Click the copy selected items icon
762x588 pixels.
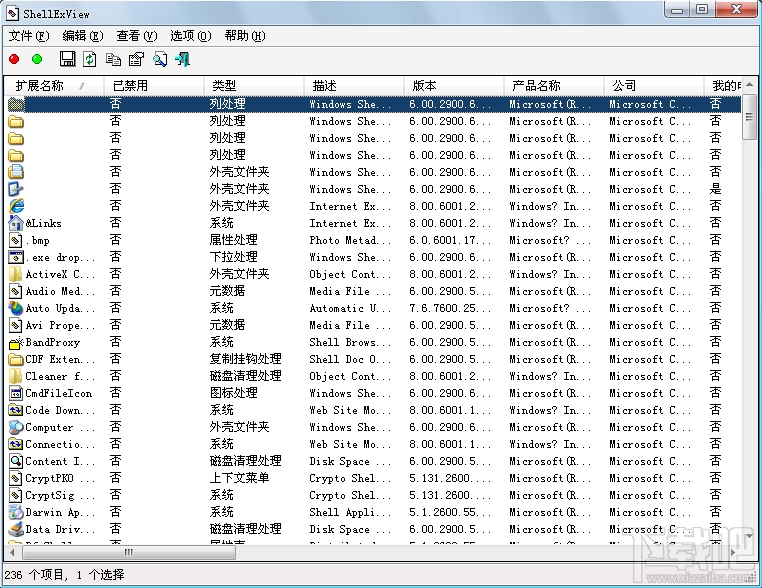pyautogui.click(x=113, y=59)
